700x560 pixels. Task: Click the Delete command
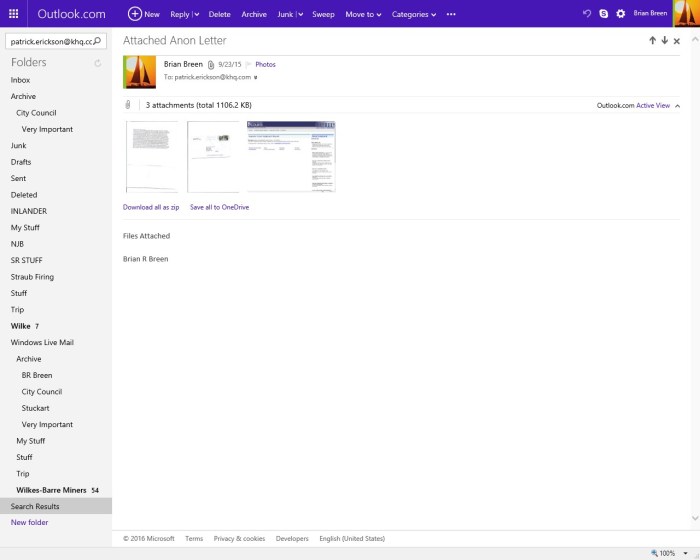[x=219, y=14]
